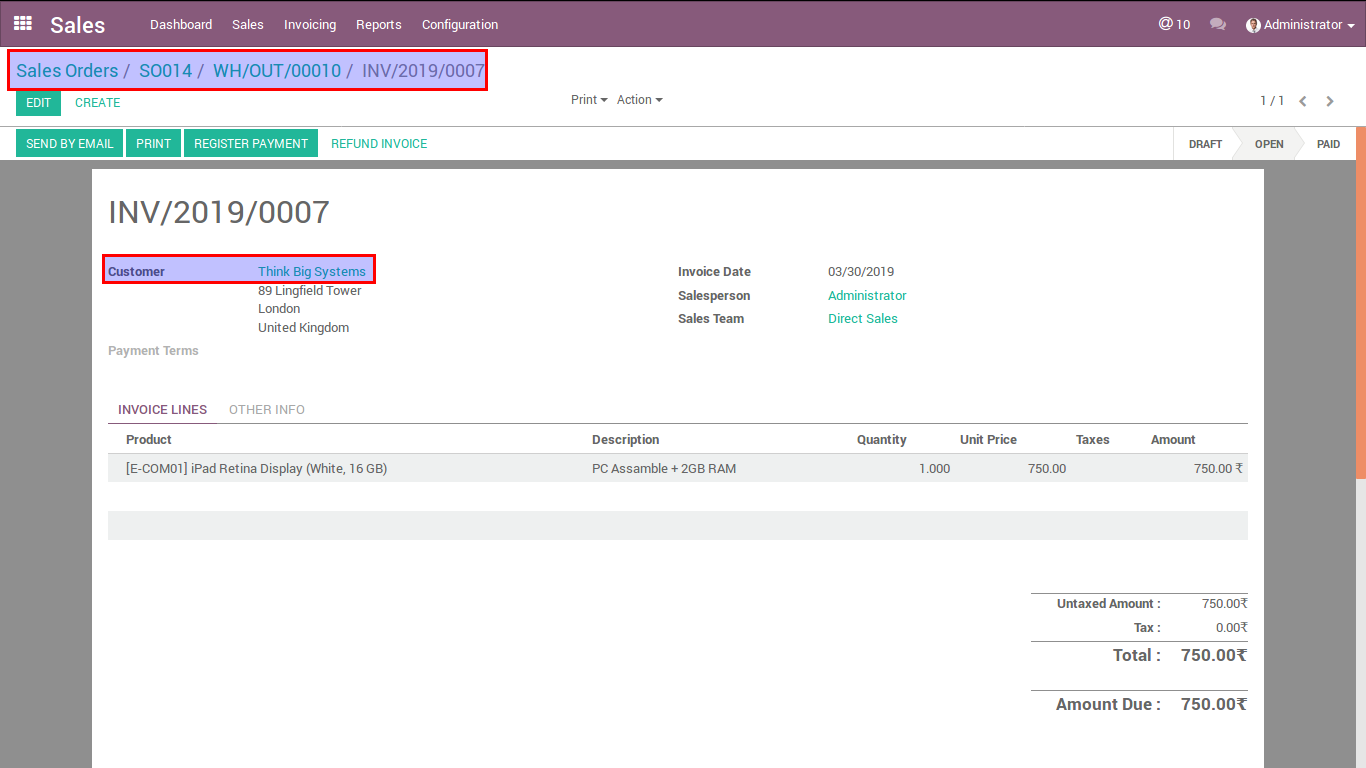Click the Register Payment button
1366x768 pixels.
[x=251, y=144]
